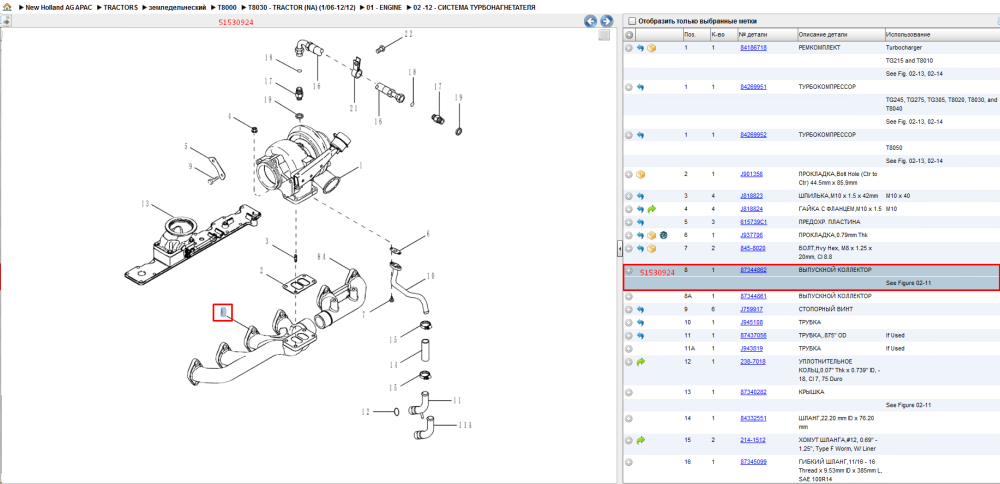The height and width of the screenshot is (484, 1000).
Task: Select callout 13 in the diagram
Action: (x=145, y=204)
